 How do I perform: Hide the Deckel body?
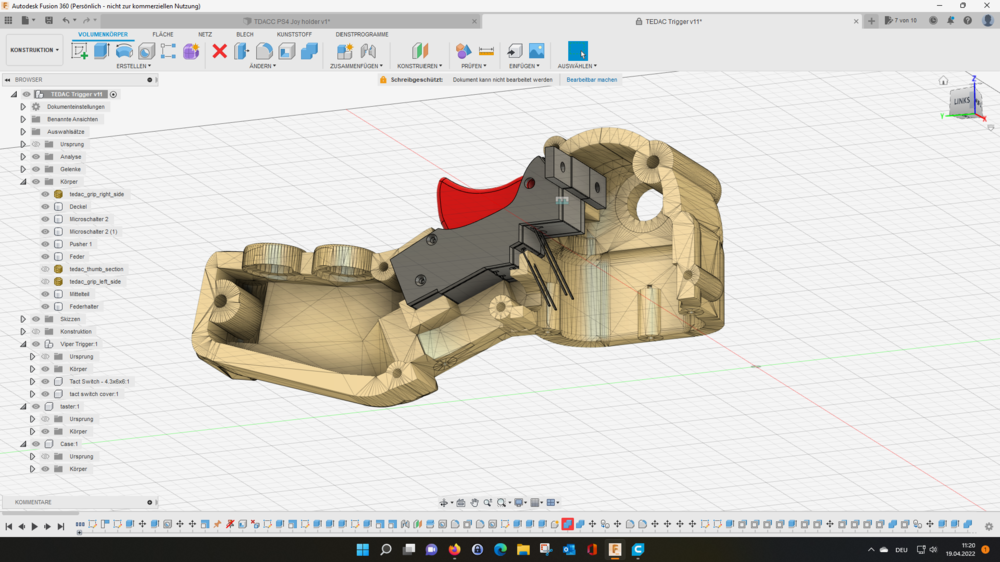pyautogui.click(x=45, y=207)
